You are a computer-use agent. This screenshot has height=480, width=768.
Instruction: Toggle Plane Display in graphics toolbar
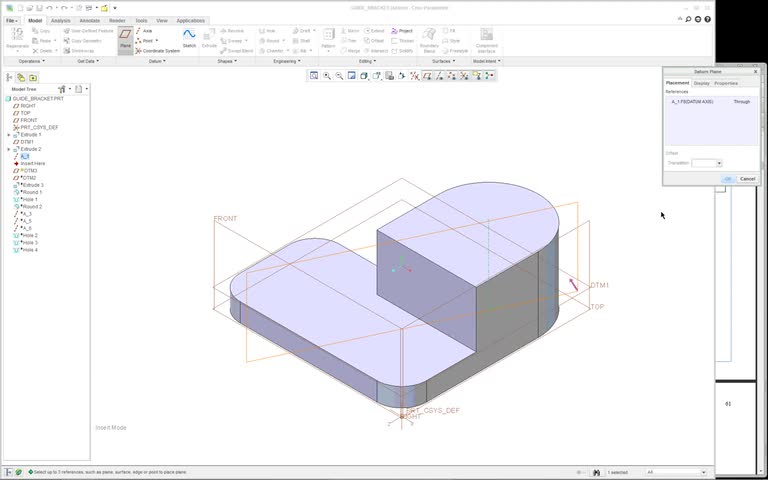[x=427, y=75]
